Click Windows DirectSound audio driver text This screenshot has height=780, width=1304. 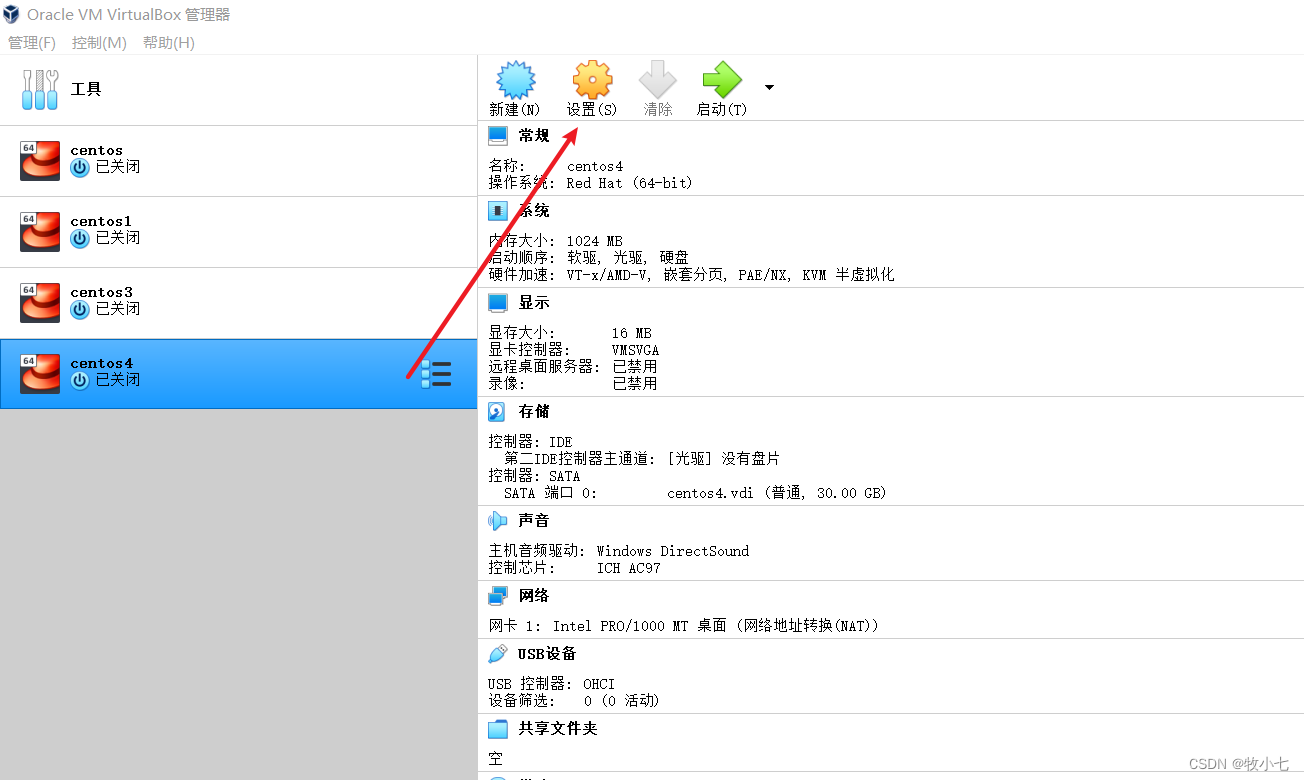(x=672, y=551)
